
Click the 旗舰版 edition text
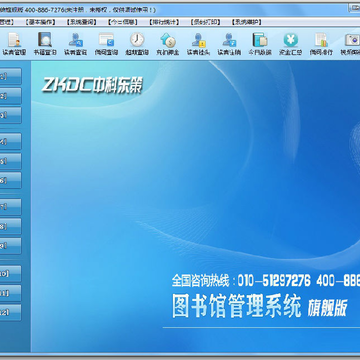(327, 307)
